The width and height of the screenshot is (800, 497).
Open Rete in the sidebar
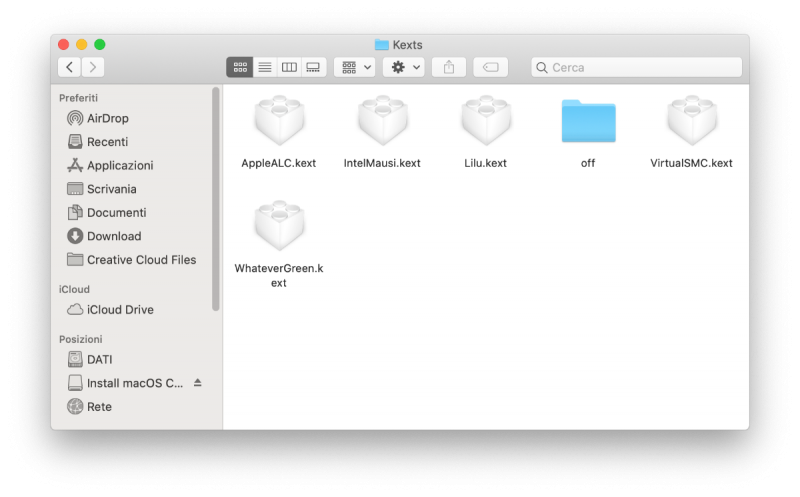(x=135, y=407)
